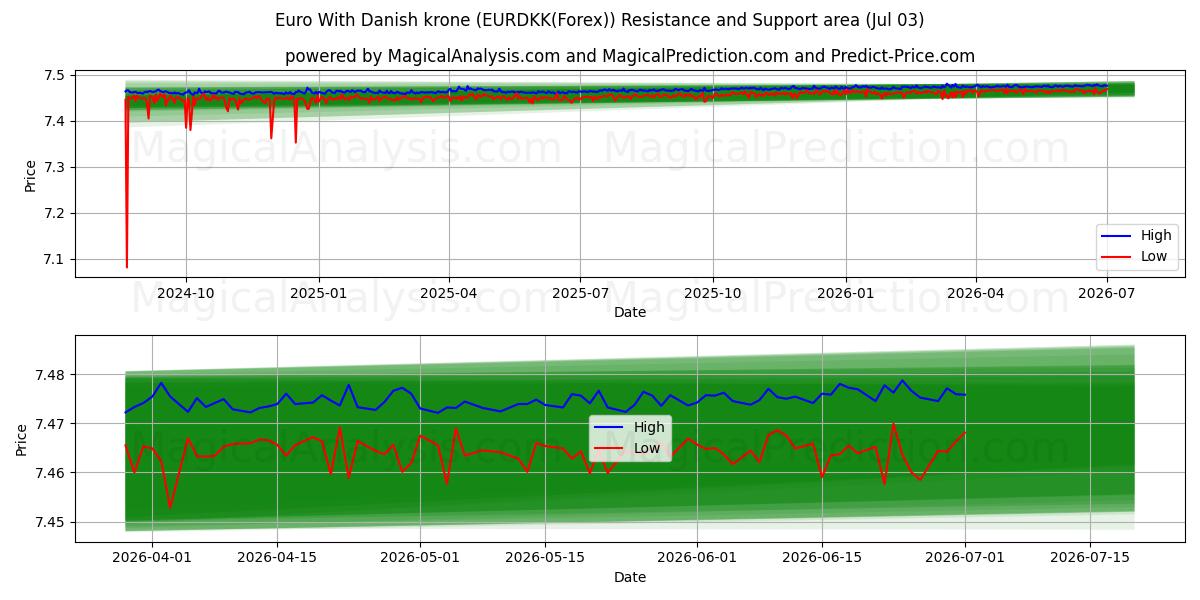
Task: Click the '2026-06-15' date tick label
Action: [822, 558]
